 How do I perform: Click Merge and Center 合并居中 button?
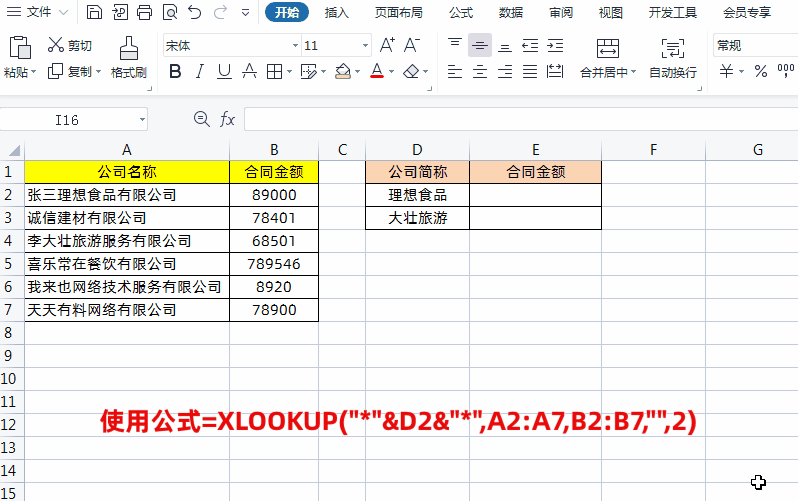(608, 58)
